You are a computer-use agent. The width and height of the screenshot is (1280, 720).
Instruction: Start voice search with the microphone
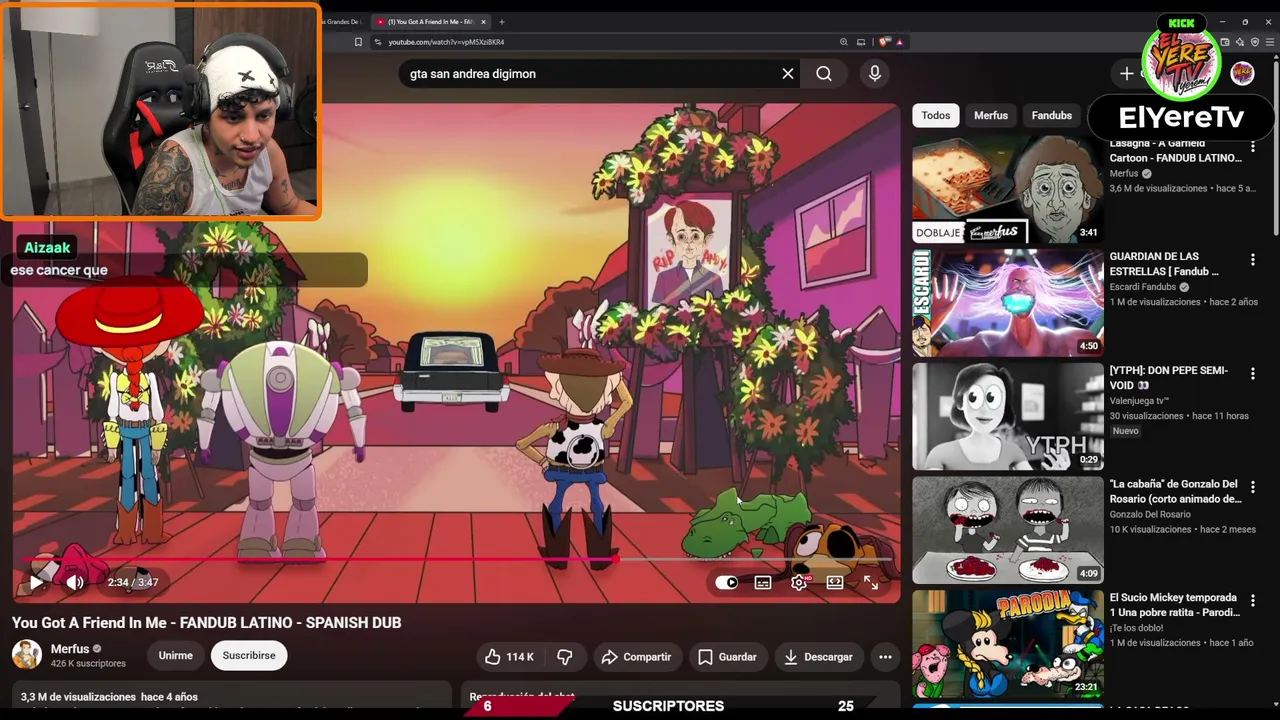pyautogui.click(x=875, y=73)
